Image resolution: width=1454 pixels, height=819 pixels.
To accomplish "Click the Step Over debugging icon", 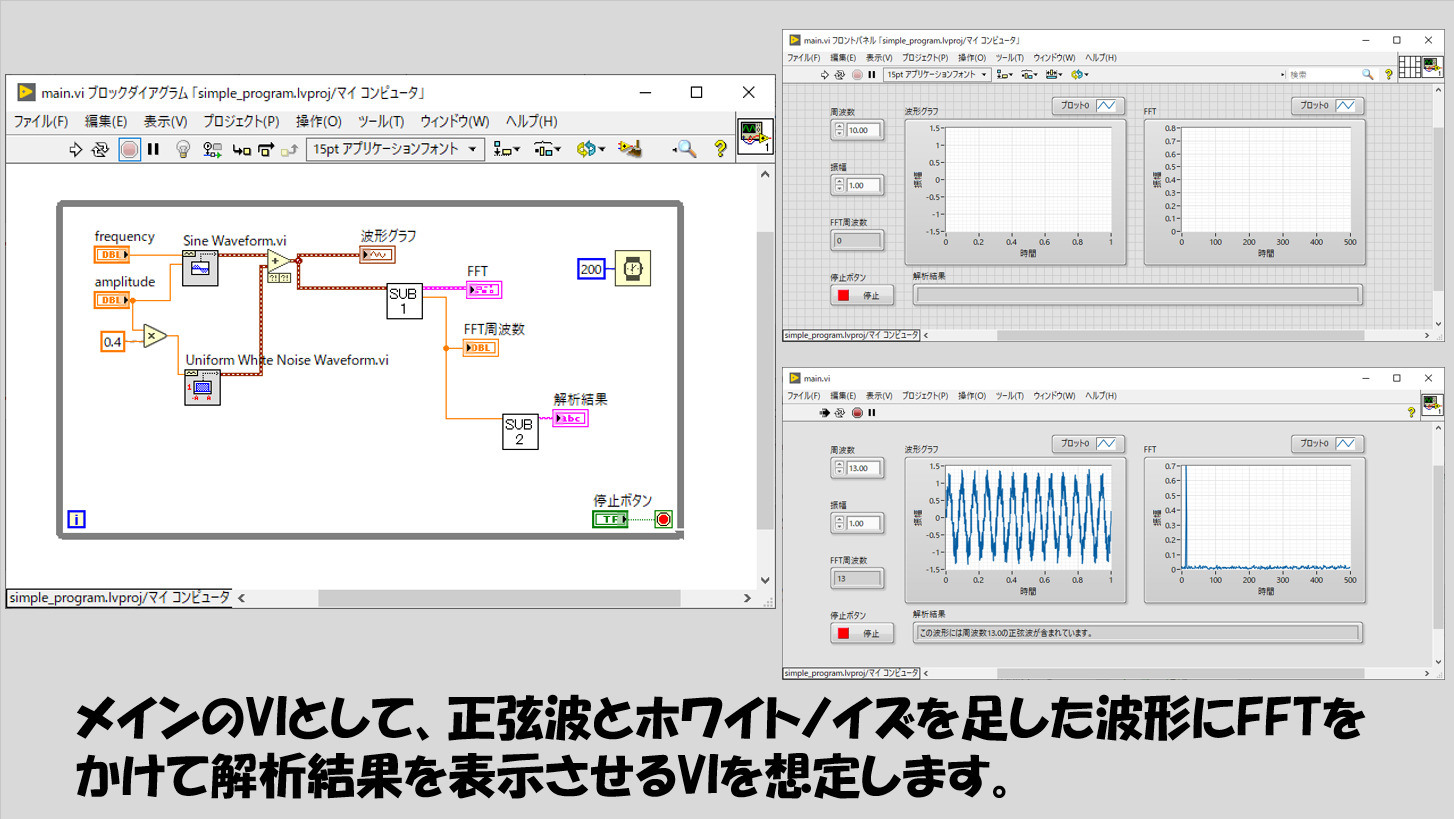I will (265, 148).
